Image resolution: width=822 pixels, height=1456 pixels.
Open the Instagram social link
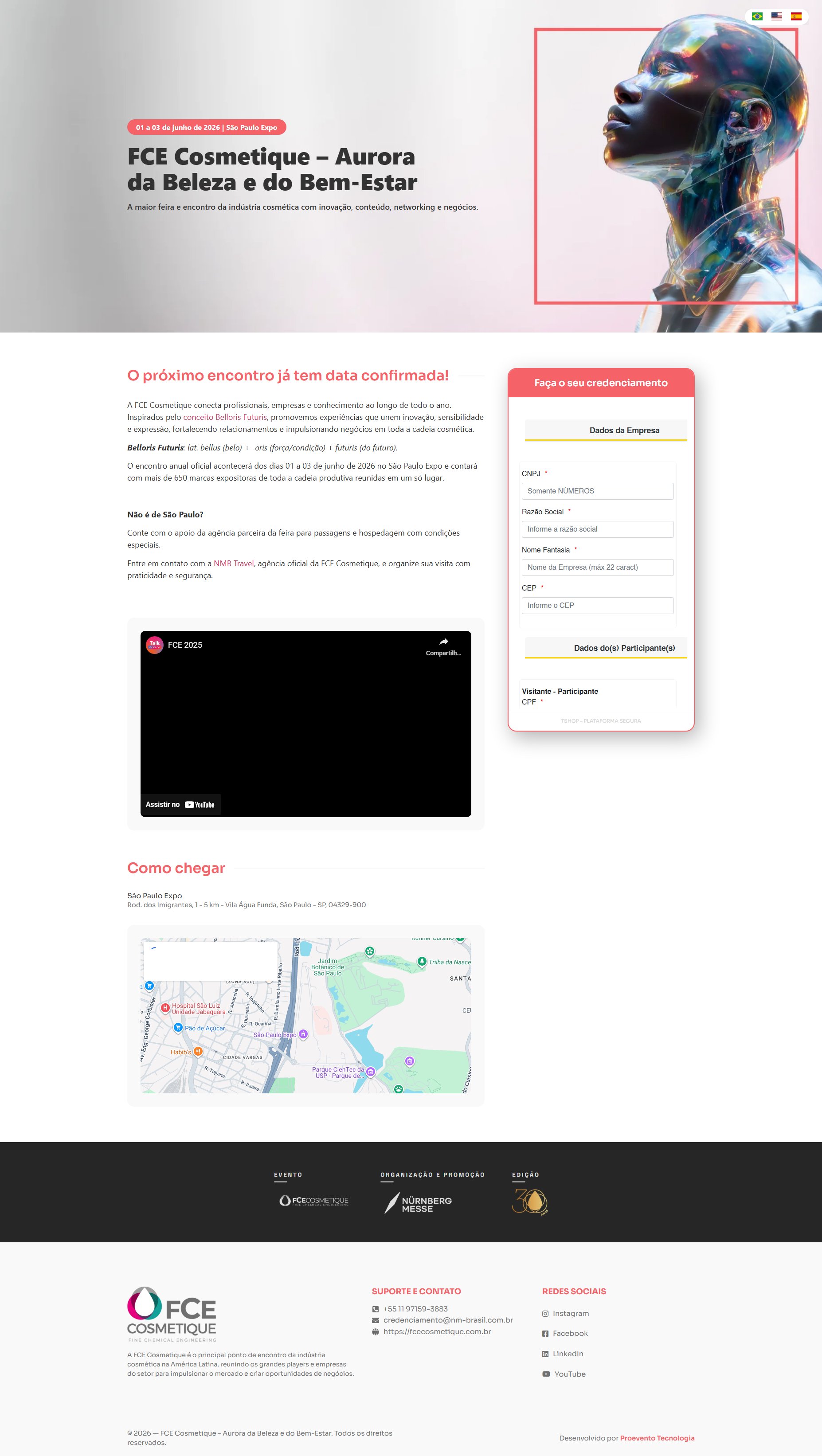[570, 1313]
